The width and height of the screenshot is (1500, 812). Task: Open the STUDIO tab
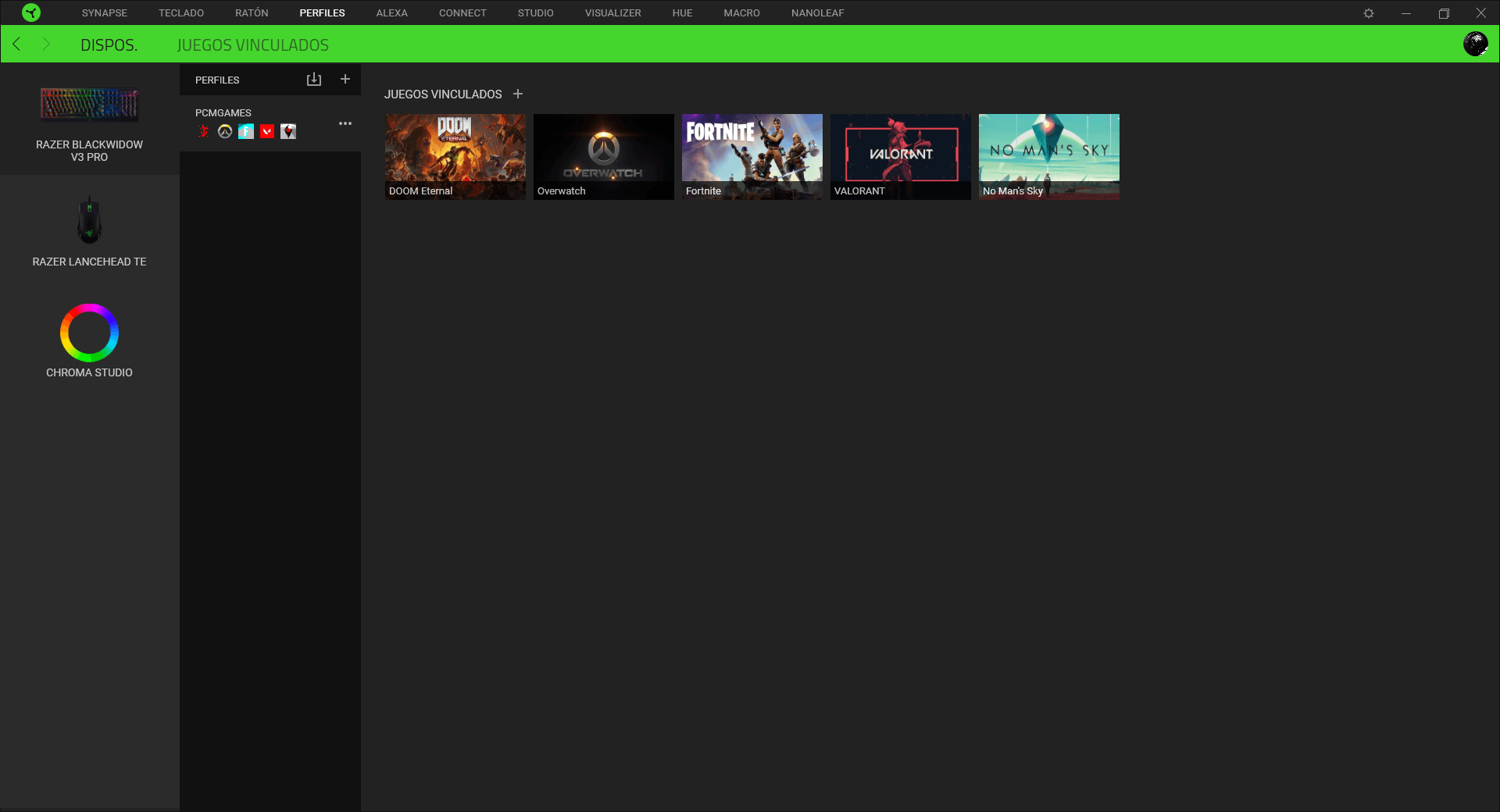535,13
